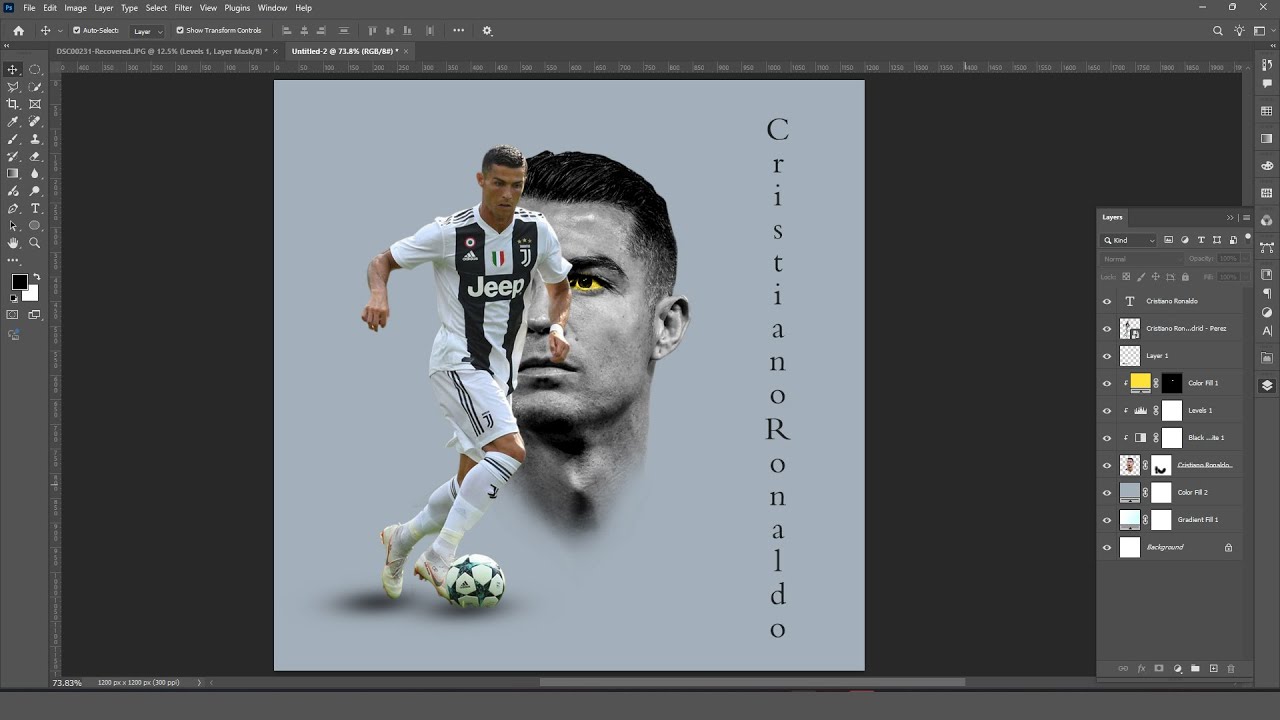Click the yellow Color Fill 1 thumbnail

click(x=1140, y=382)
